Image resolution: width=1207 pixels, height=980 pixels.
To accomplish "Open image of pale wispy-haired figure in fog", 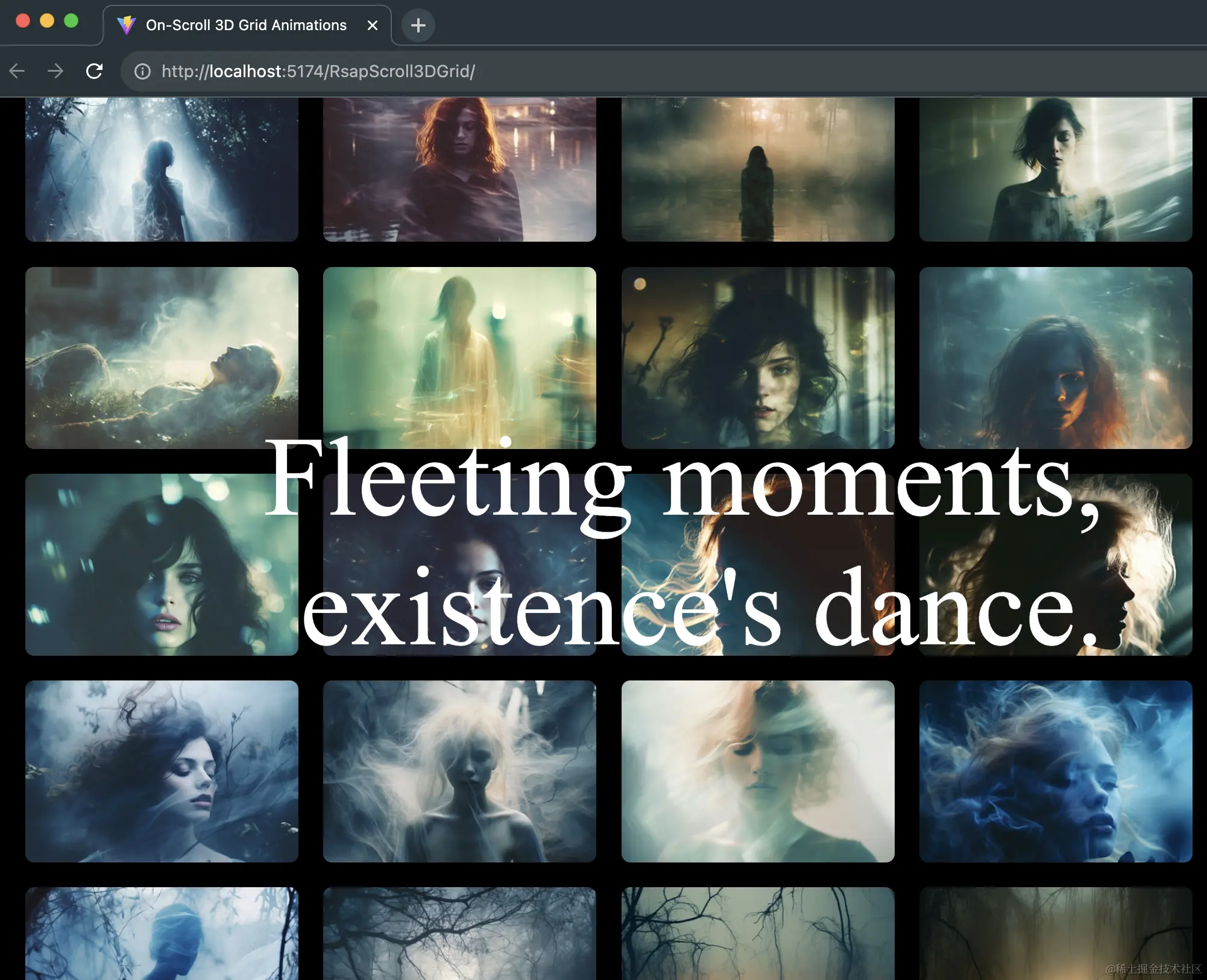I will pos(459,771).
